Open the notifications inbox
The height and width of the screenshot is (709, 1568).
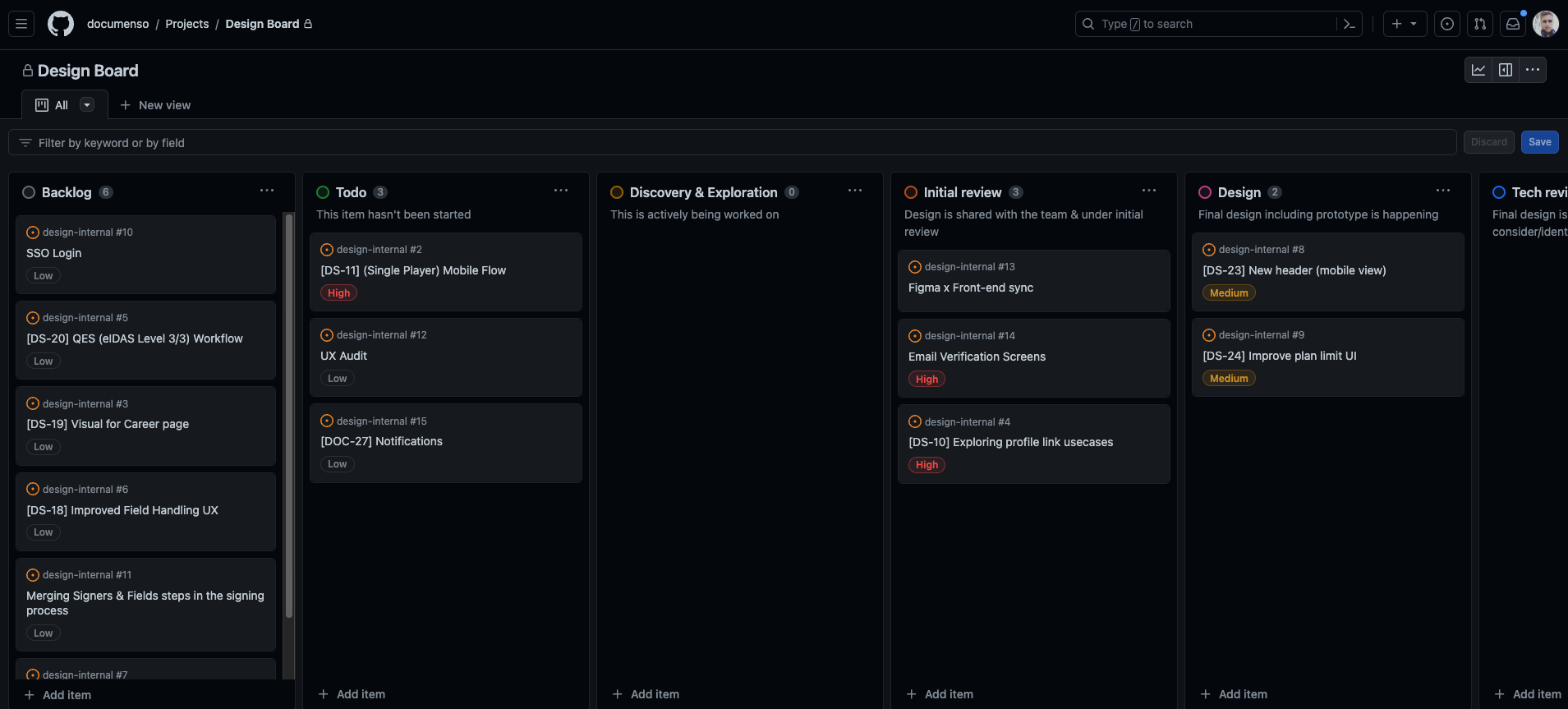[x=1513, y=24]
